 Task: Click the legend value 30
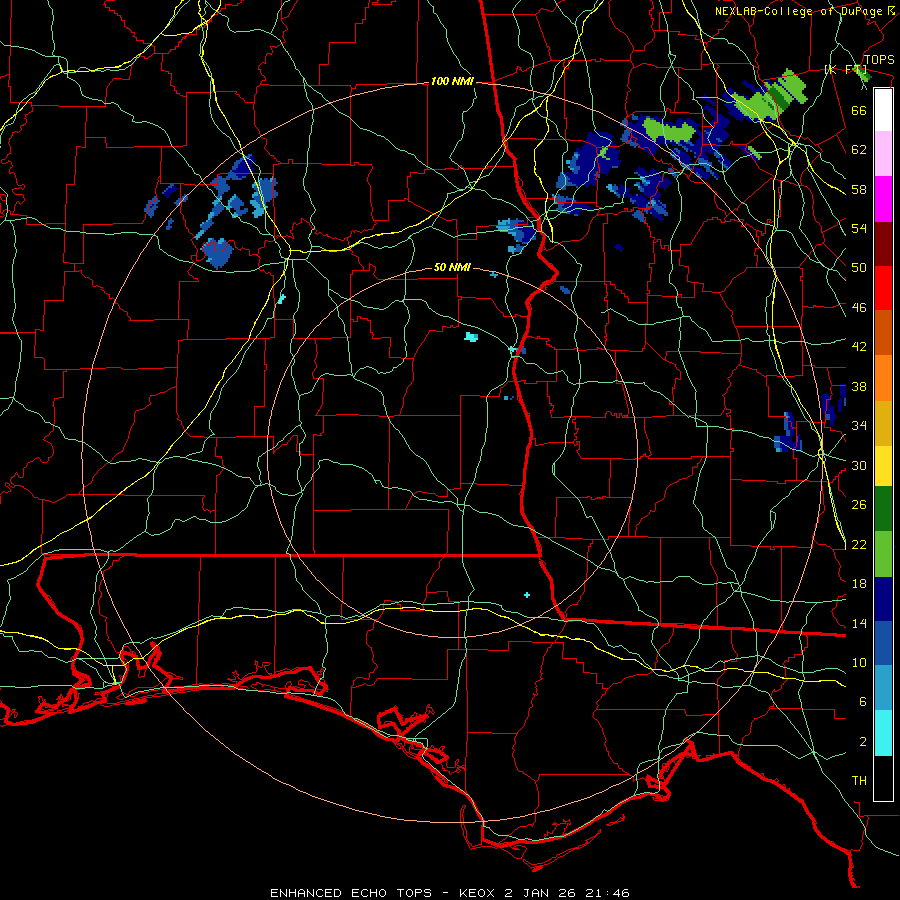click(x=859, y=465)
